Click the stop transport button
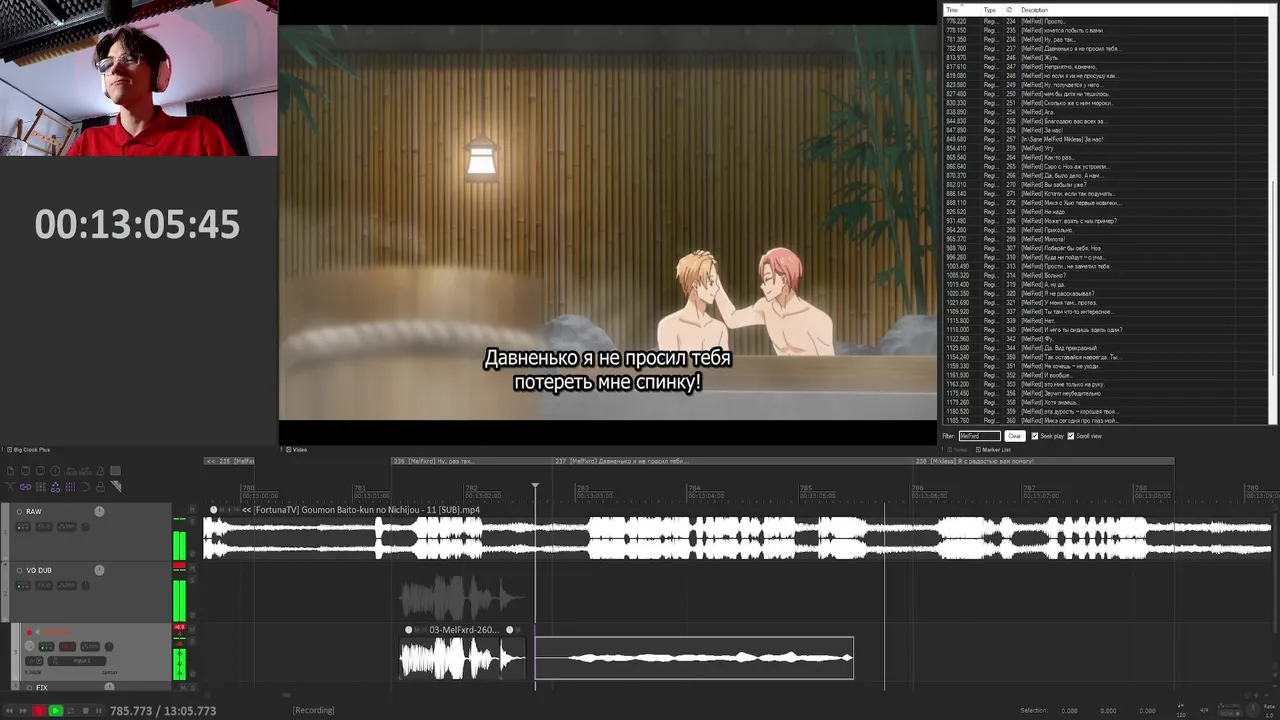 [86, 711]
